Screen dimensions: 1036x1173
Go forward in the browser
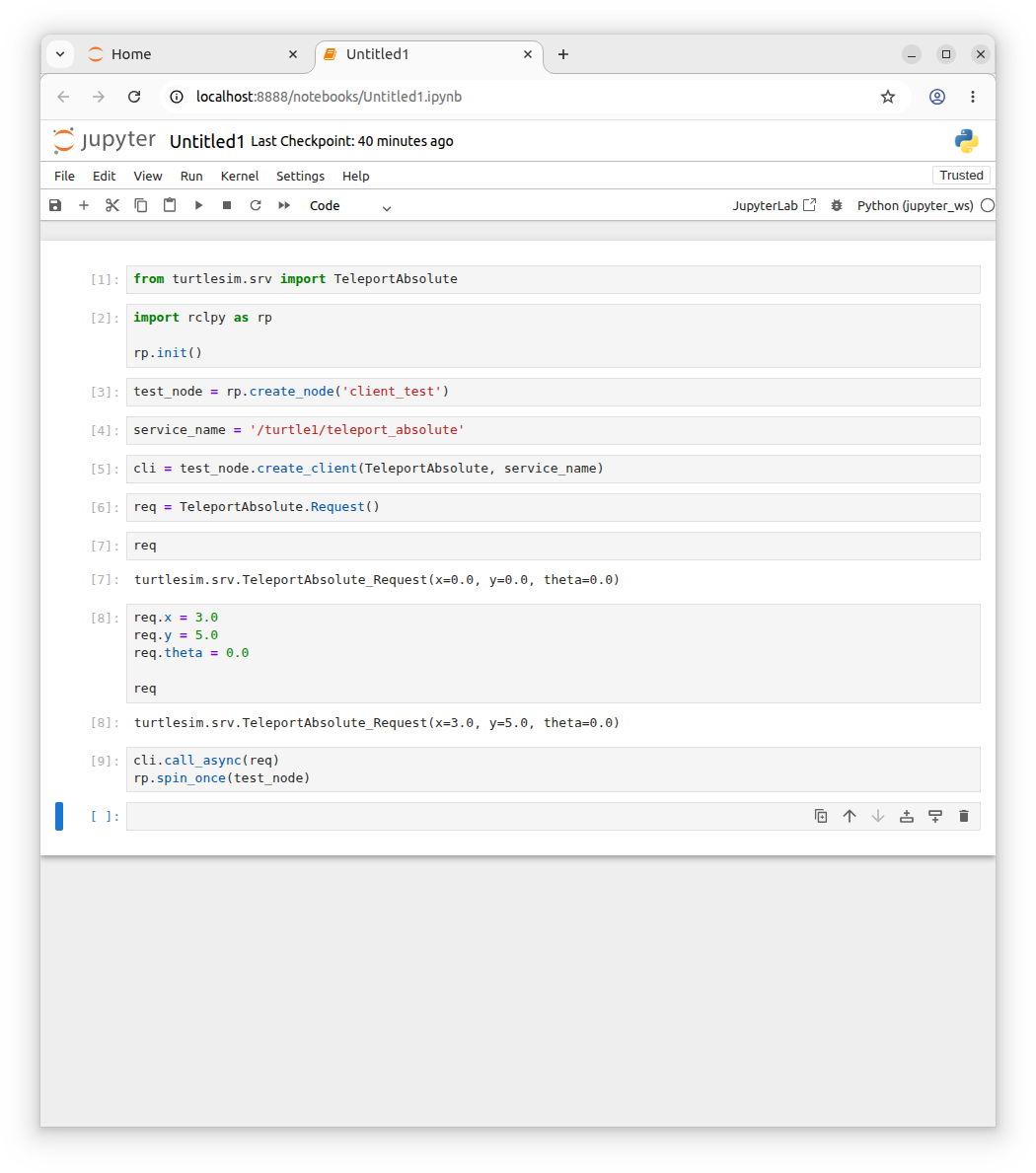[99, 97]
